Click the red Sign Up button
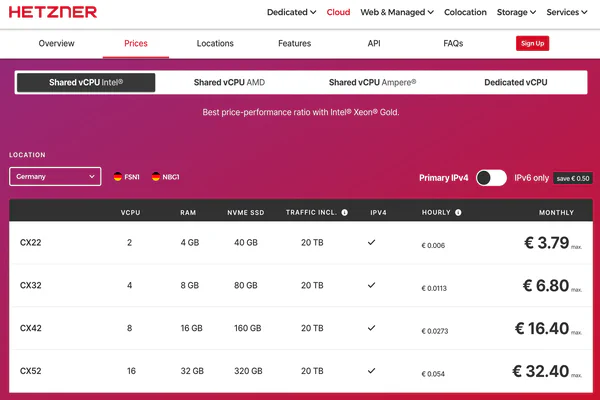600x400 pixels. pyautogui.click(x=532, y=43)
